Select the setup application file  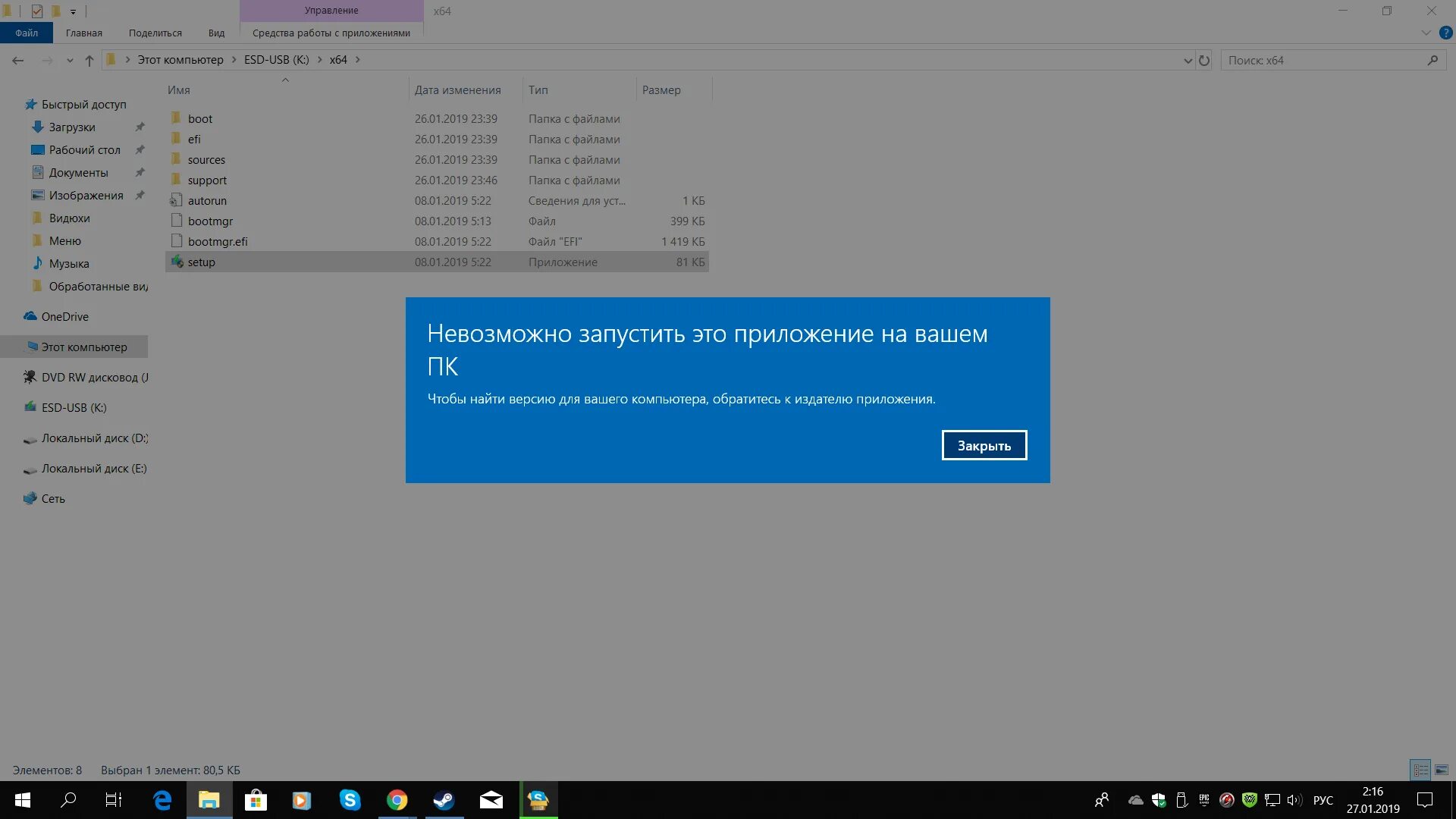pyautogui.click(x=202, y=262)
